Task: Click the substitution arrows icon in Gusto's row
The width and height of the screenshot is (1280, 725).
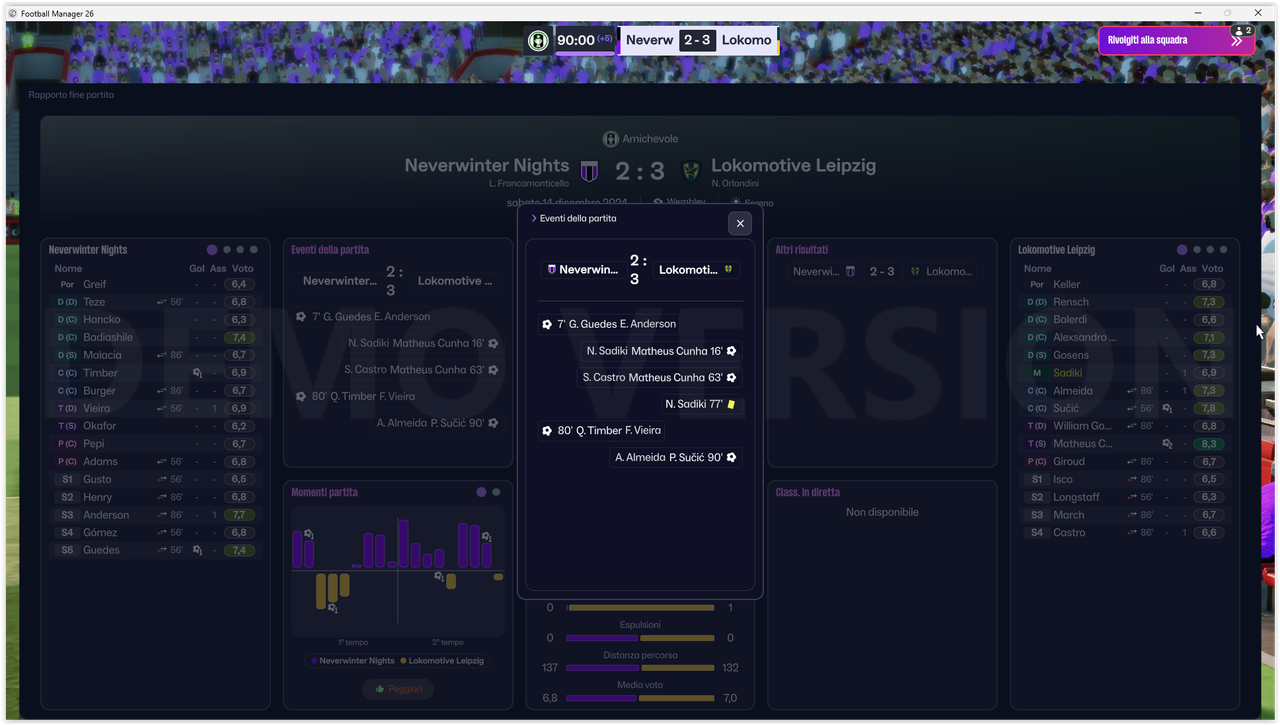Action: click(162, 479)
